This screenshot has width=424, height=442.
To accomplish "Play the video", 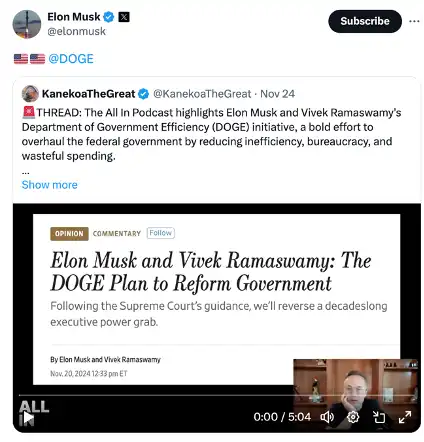I will click(x=28, y=418).
